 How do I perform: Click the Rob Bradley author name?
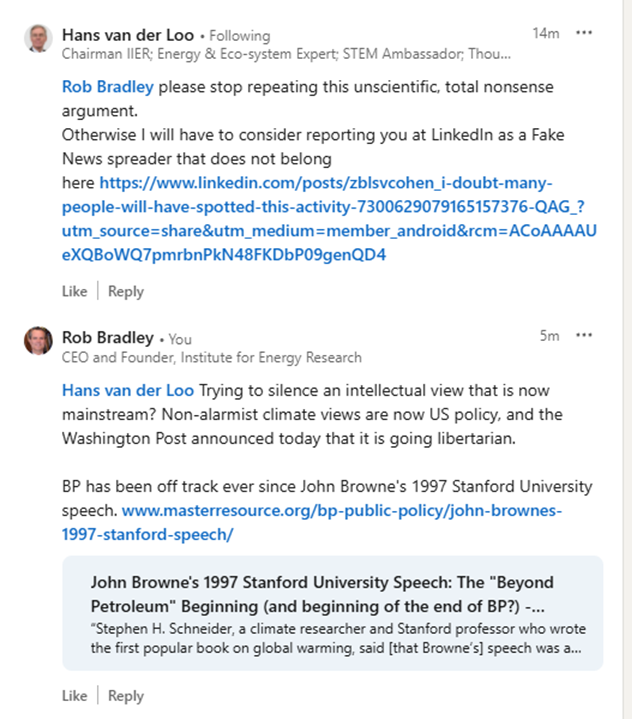108,337
